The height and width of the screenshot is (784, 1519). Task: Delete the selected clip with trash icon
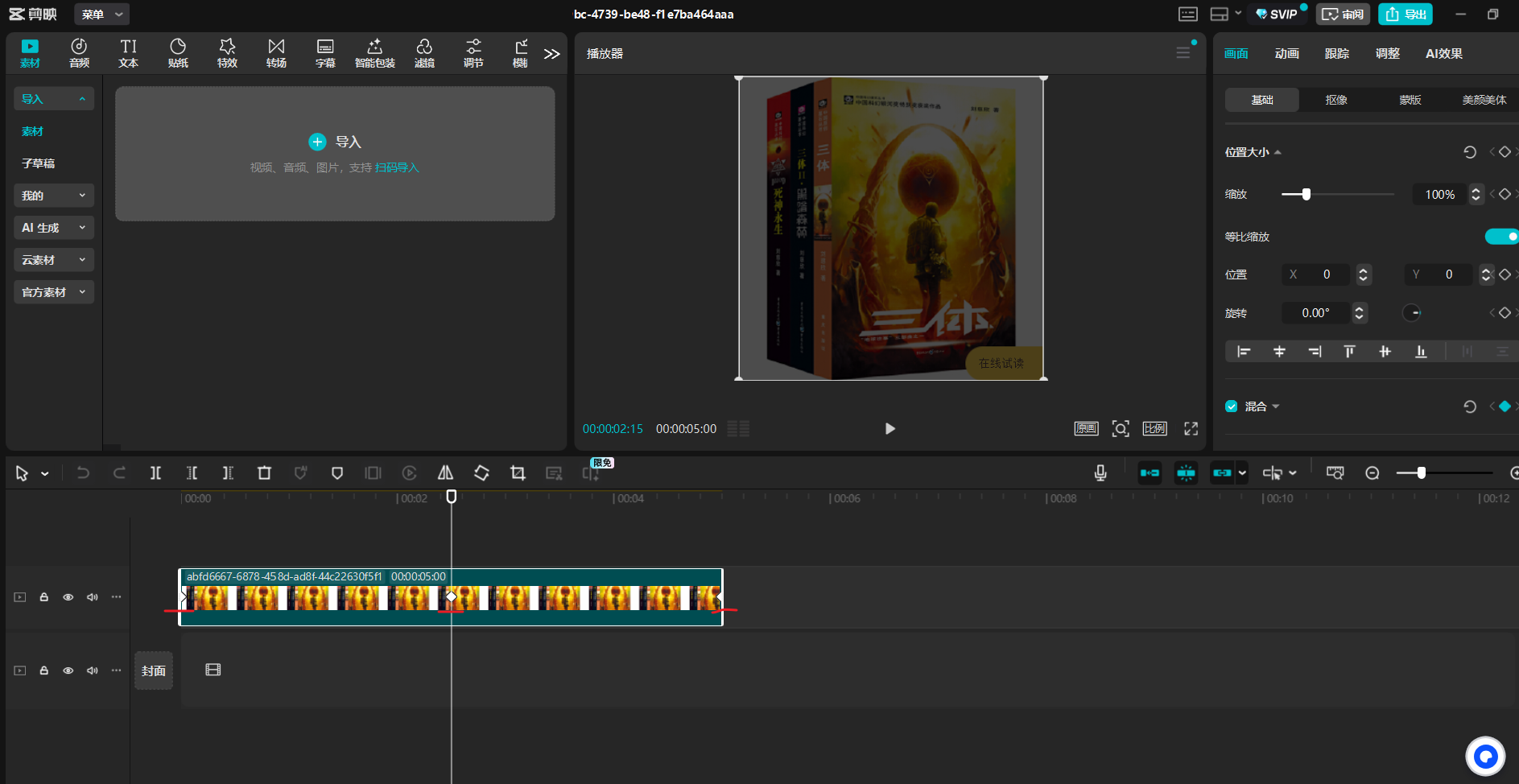click(264, 473)
